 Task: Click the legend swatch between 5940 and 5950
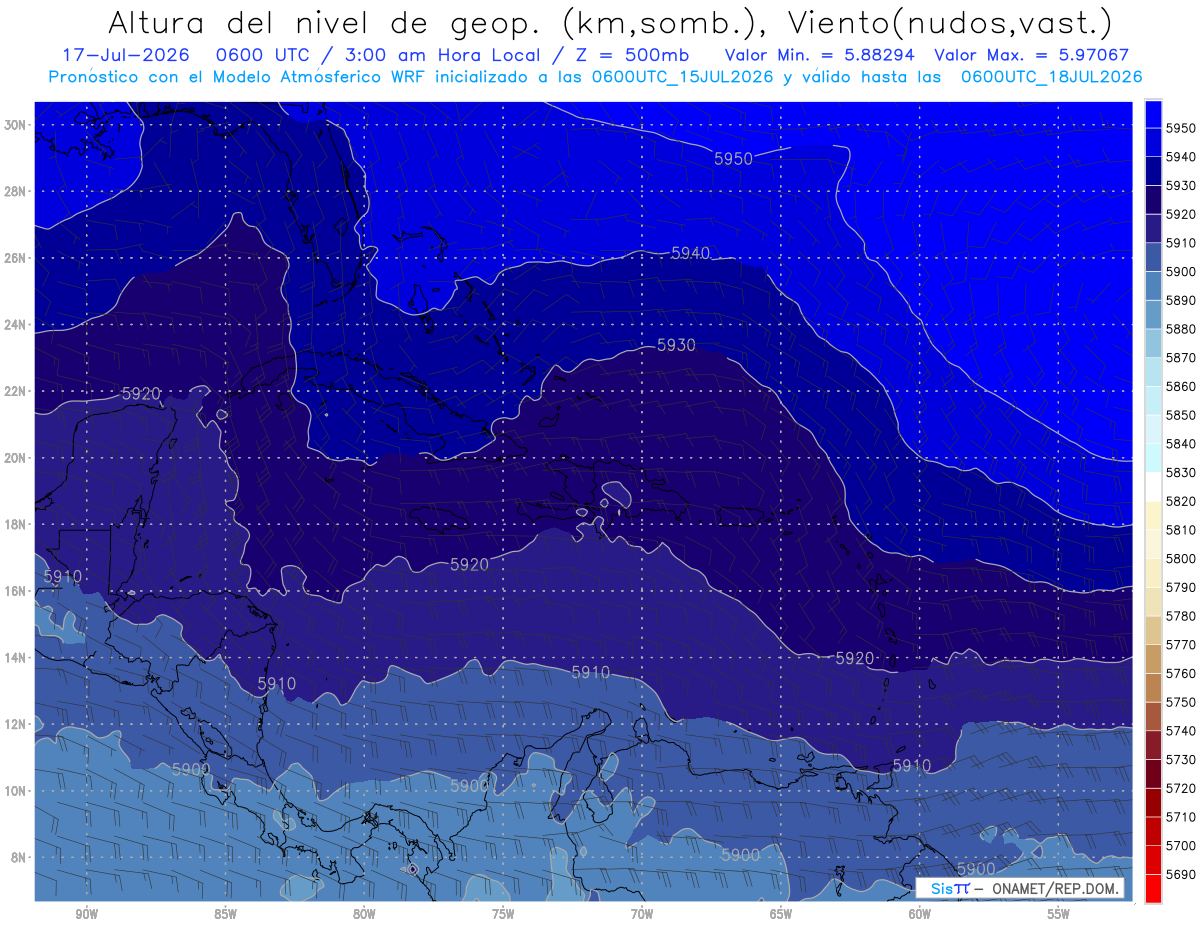(1153, 142)
